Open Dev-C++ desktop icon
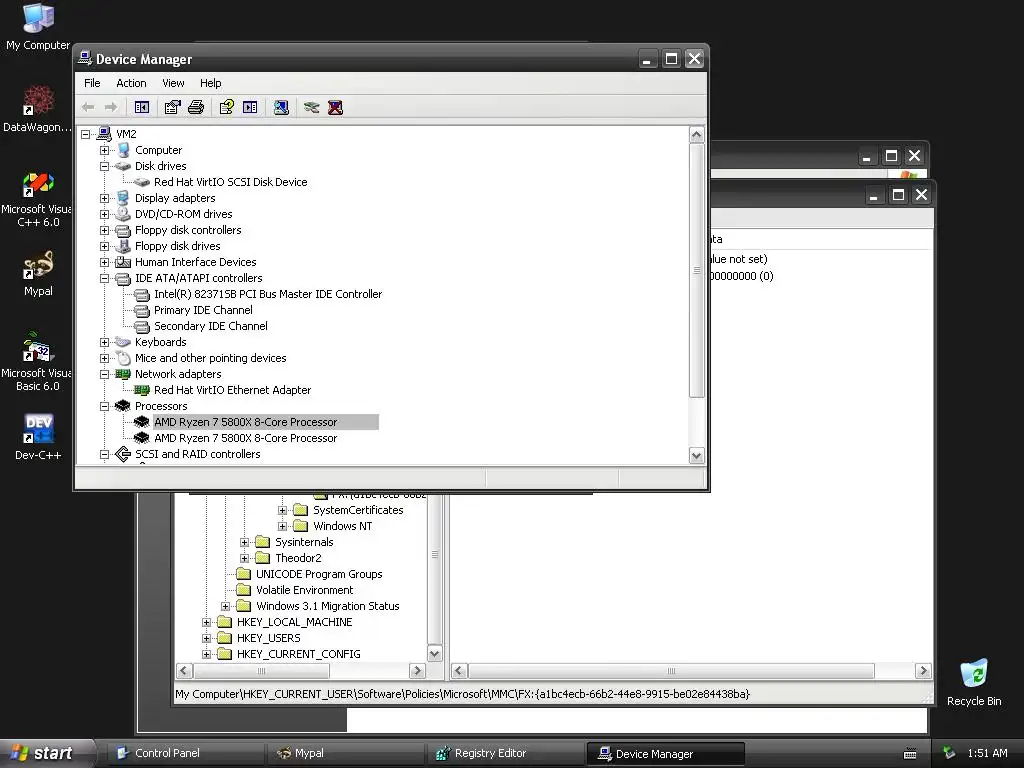This screenshot has width=1024, height=768. [x=38, y=437]
